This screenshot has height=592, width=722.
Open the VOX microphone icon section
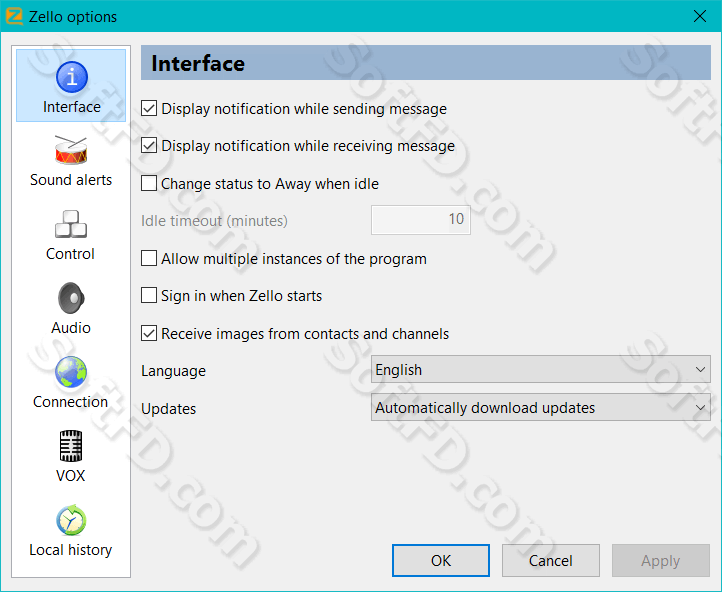71,446
